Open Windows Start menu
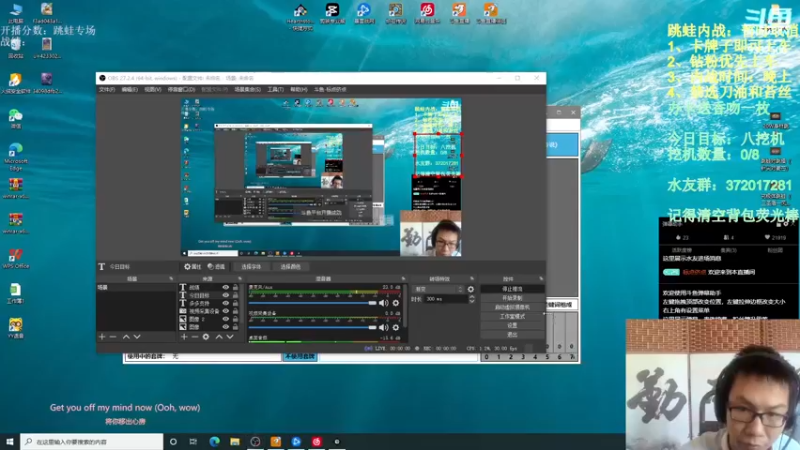Viewport: 800px width, 450px height. 10,441
